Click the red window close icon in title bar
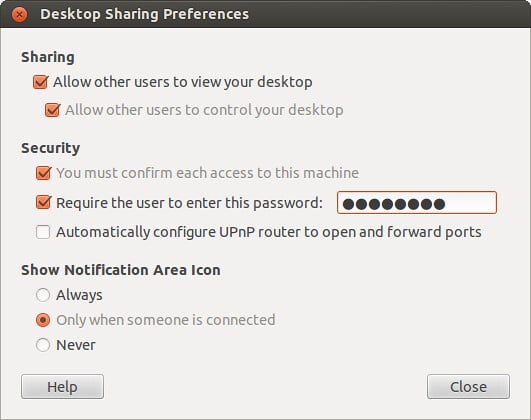The image size is (531, 420). [x=19, y=15]
